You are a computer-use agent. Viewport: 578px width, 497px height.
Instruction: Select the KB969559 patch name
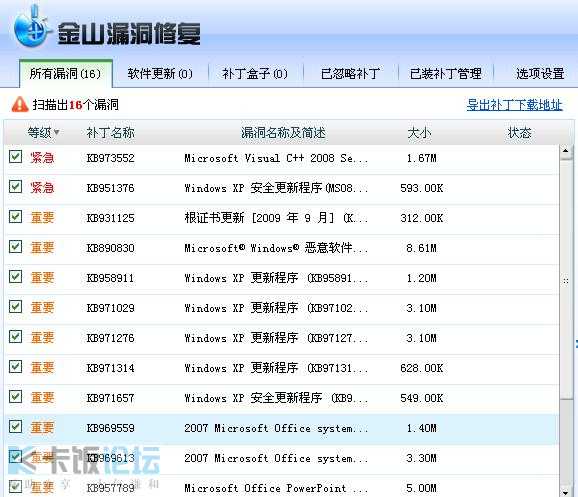click(x=110, y=428)
